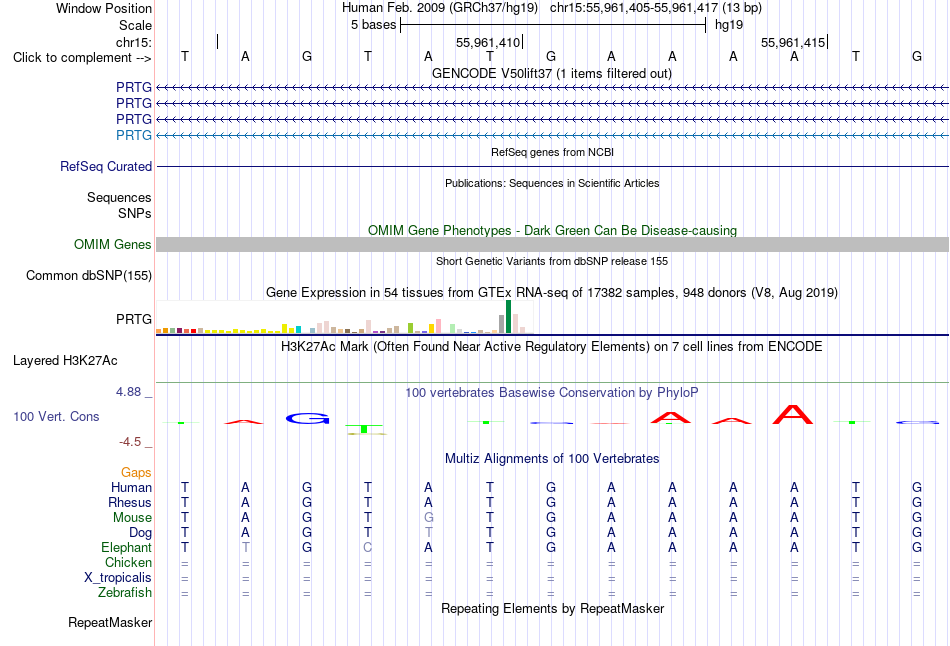Open Publications: Sequences in Scientific Articles title
The height and width of the screenshot is (646, 950).
(x=552, y=183)
